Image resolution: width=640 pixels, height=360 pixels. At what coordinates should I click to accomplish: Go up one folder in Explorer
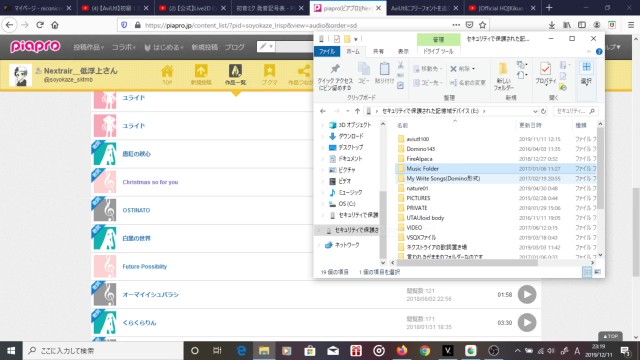358,111
